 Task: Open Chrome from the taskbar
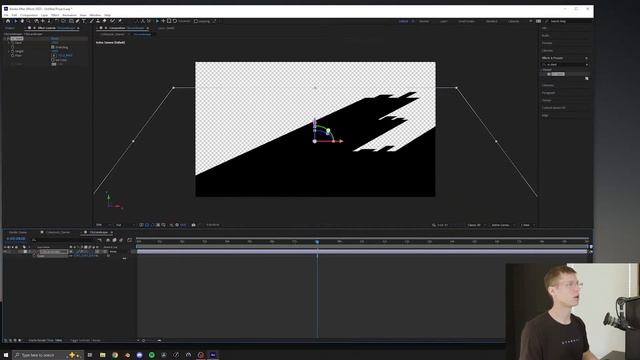tap(115, 355)
